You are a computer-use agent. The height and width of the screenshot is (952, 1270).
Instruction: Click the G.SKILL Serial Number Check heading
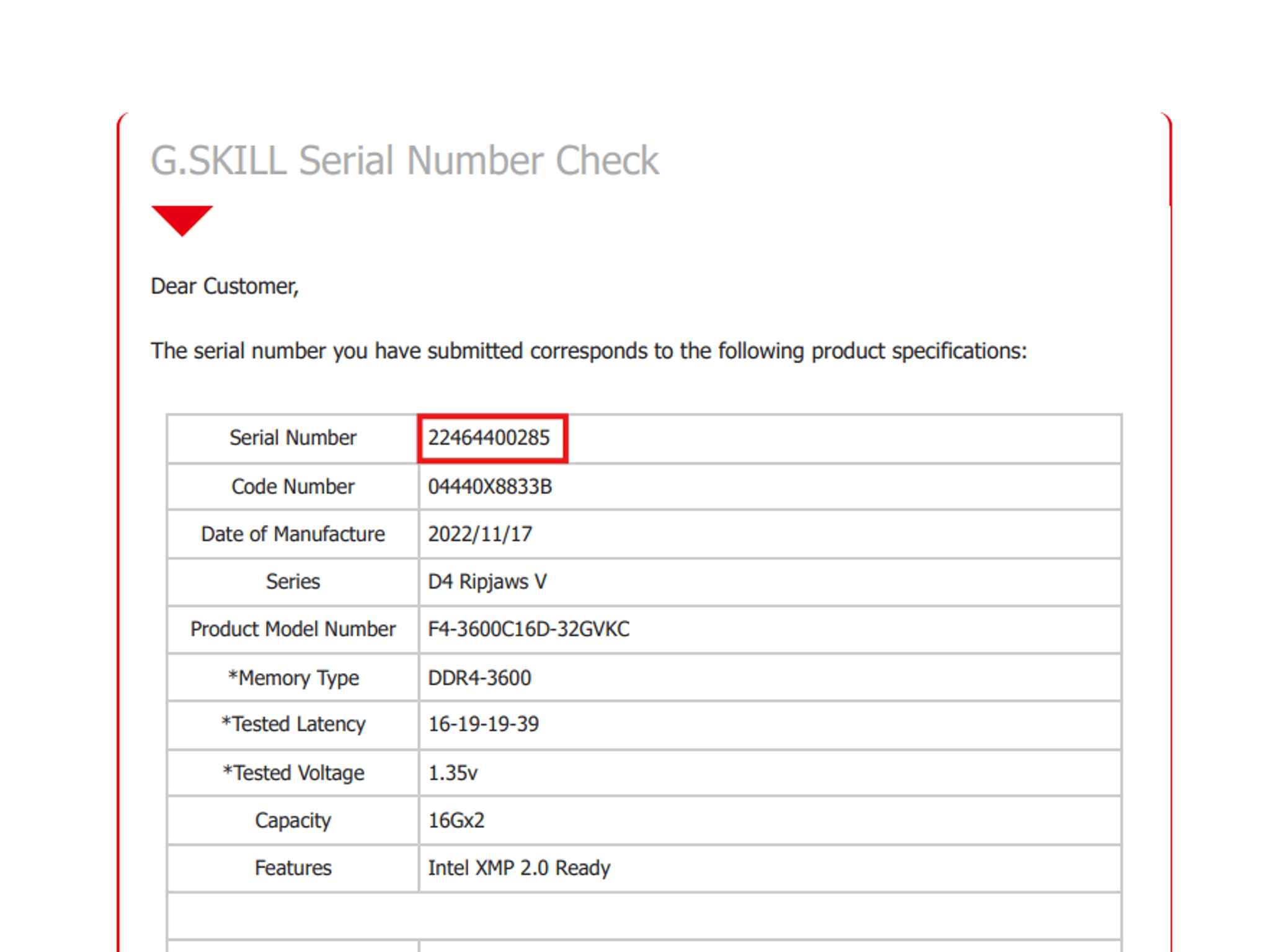point(405,161)
